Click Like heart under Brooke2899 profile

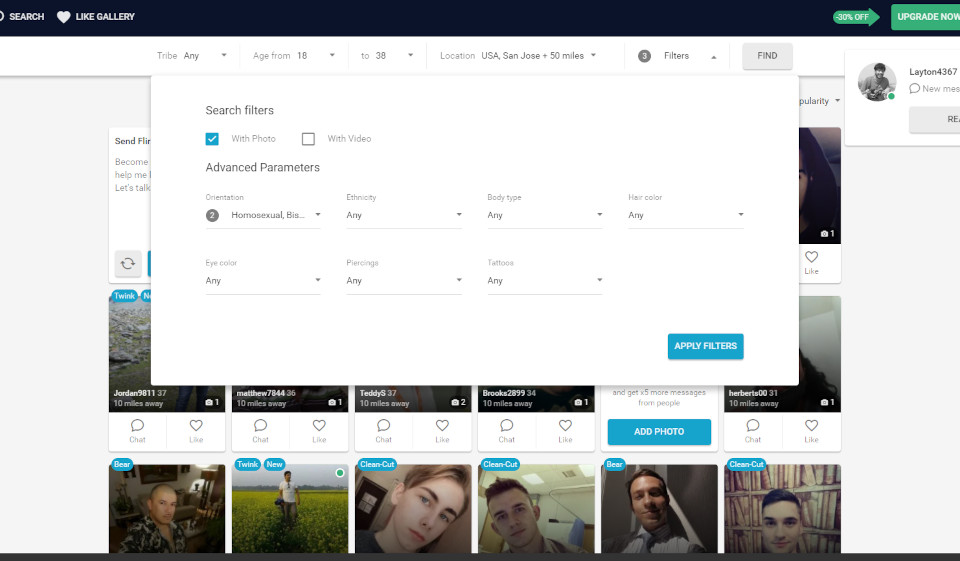pyautogui.click(x=565, y=430)
